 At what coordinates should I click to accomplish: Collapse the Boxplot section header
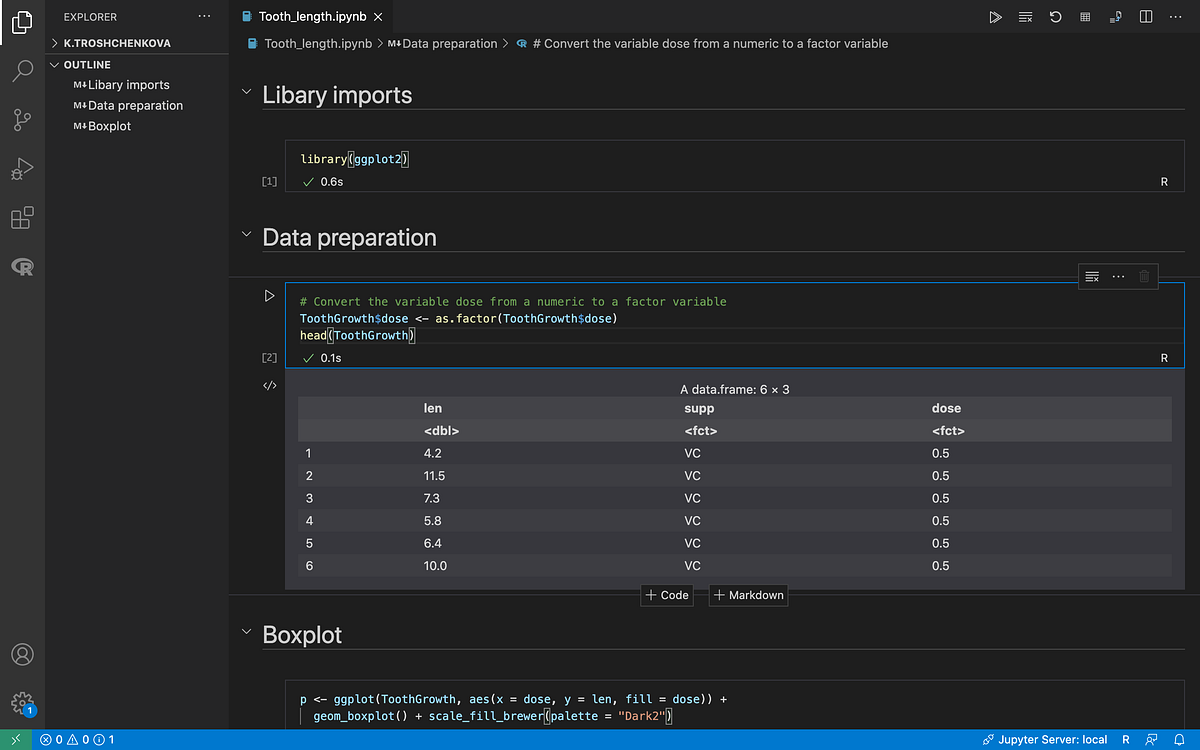245,629
